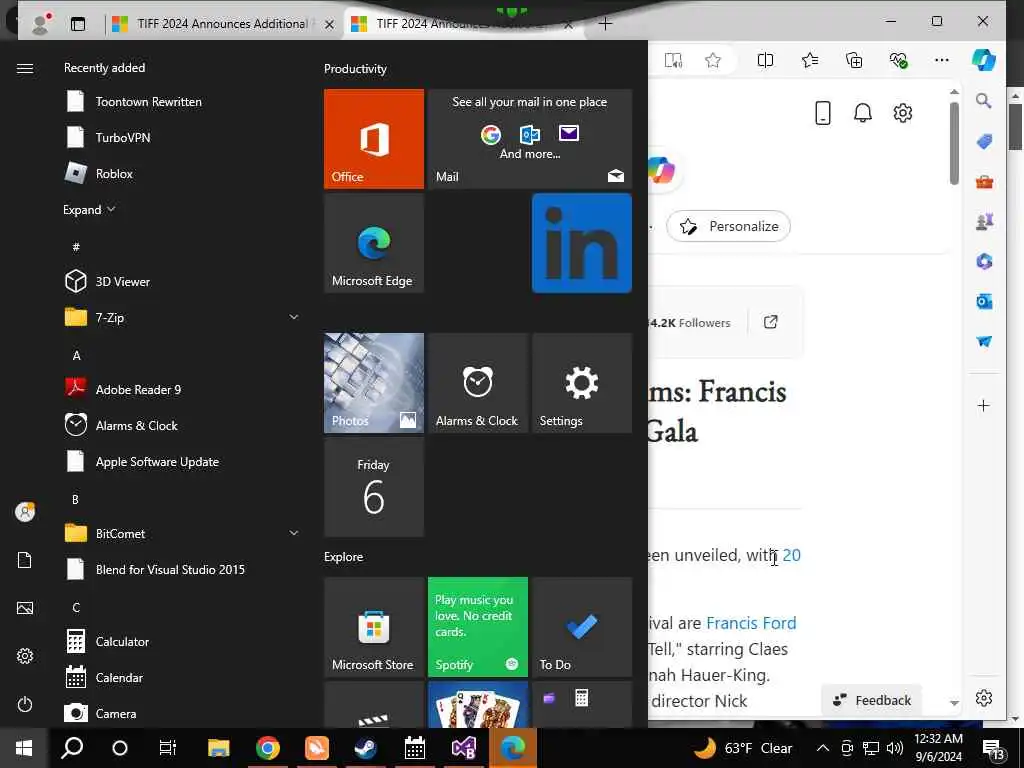Viewport: 1024px width, 768px height.
Task: Open Alarms & Clock in app list
Action: pos(183,425)
